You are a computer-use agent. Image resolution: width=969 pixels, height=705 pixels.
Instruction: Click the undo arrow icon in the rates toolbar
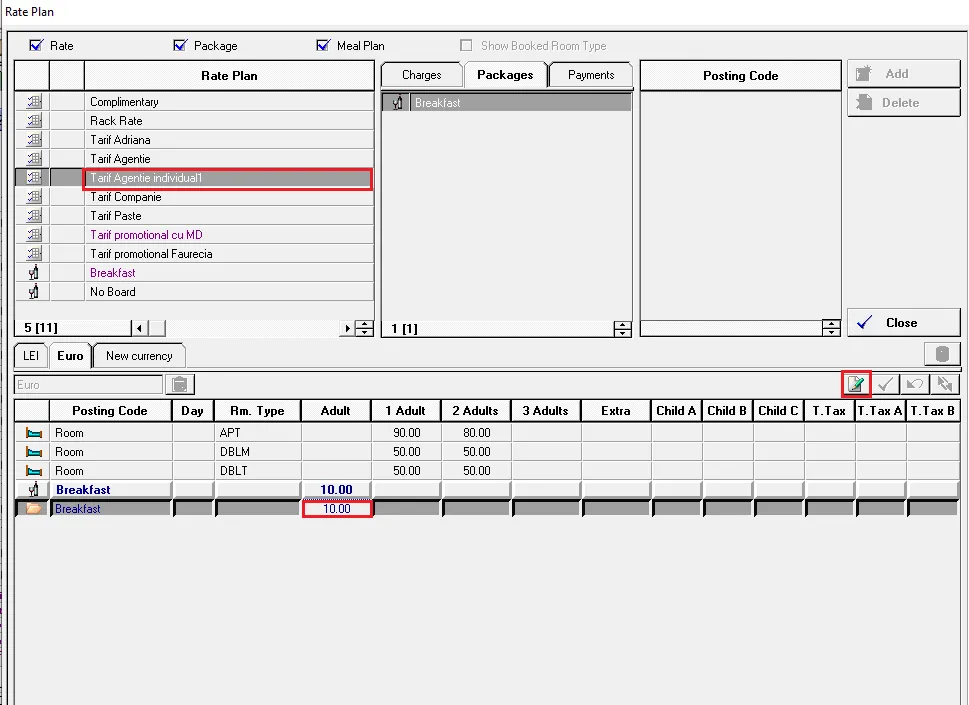click(x=915, y=384)
